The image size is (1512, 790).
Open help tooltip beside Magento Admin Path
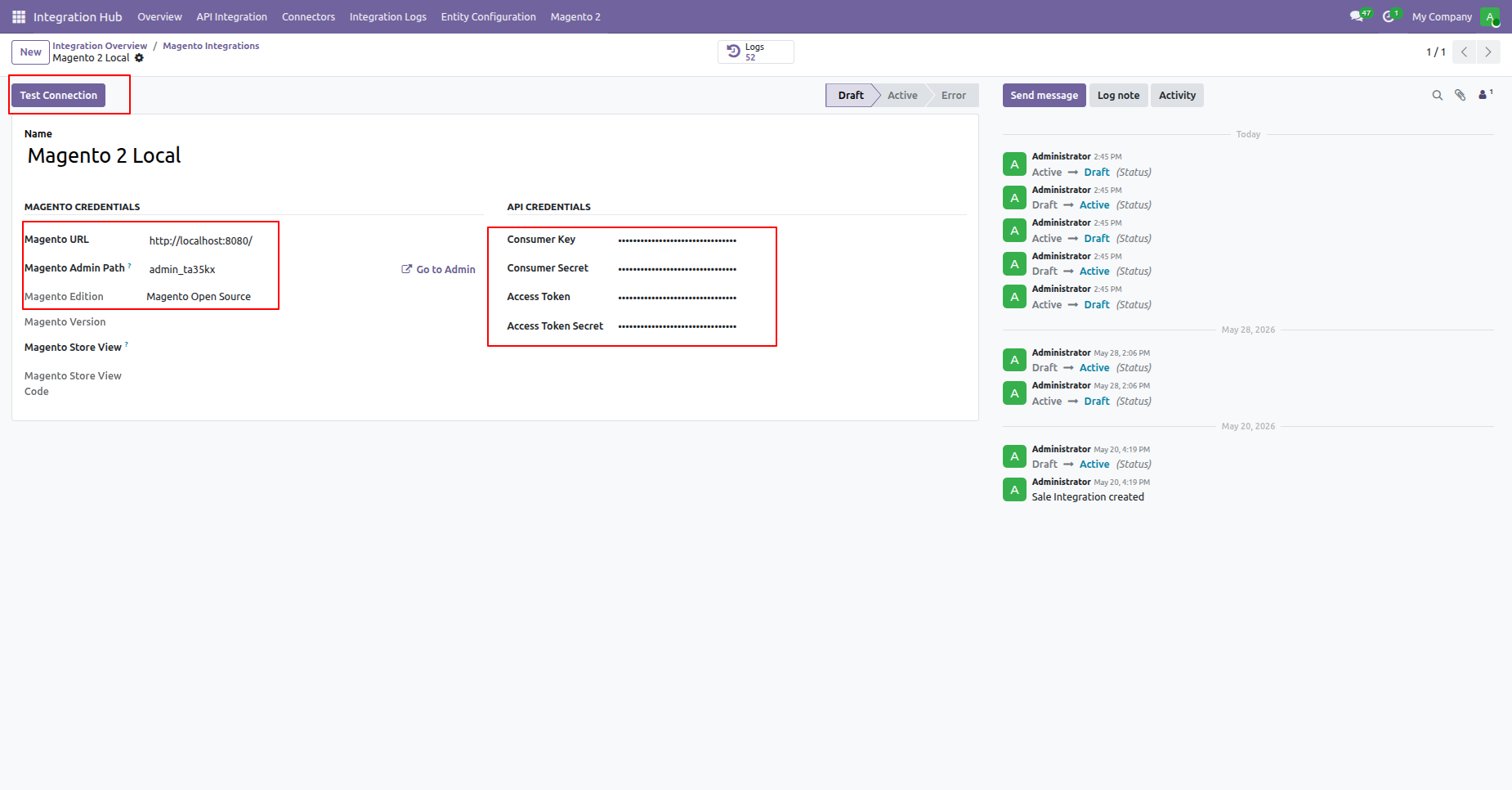pos(129,265)
